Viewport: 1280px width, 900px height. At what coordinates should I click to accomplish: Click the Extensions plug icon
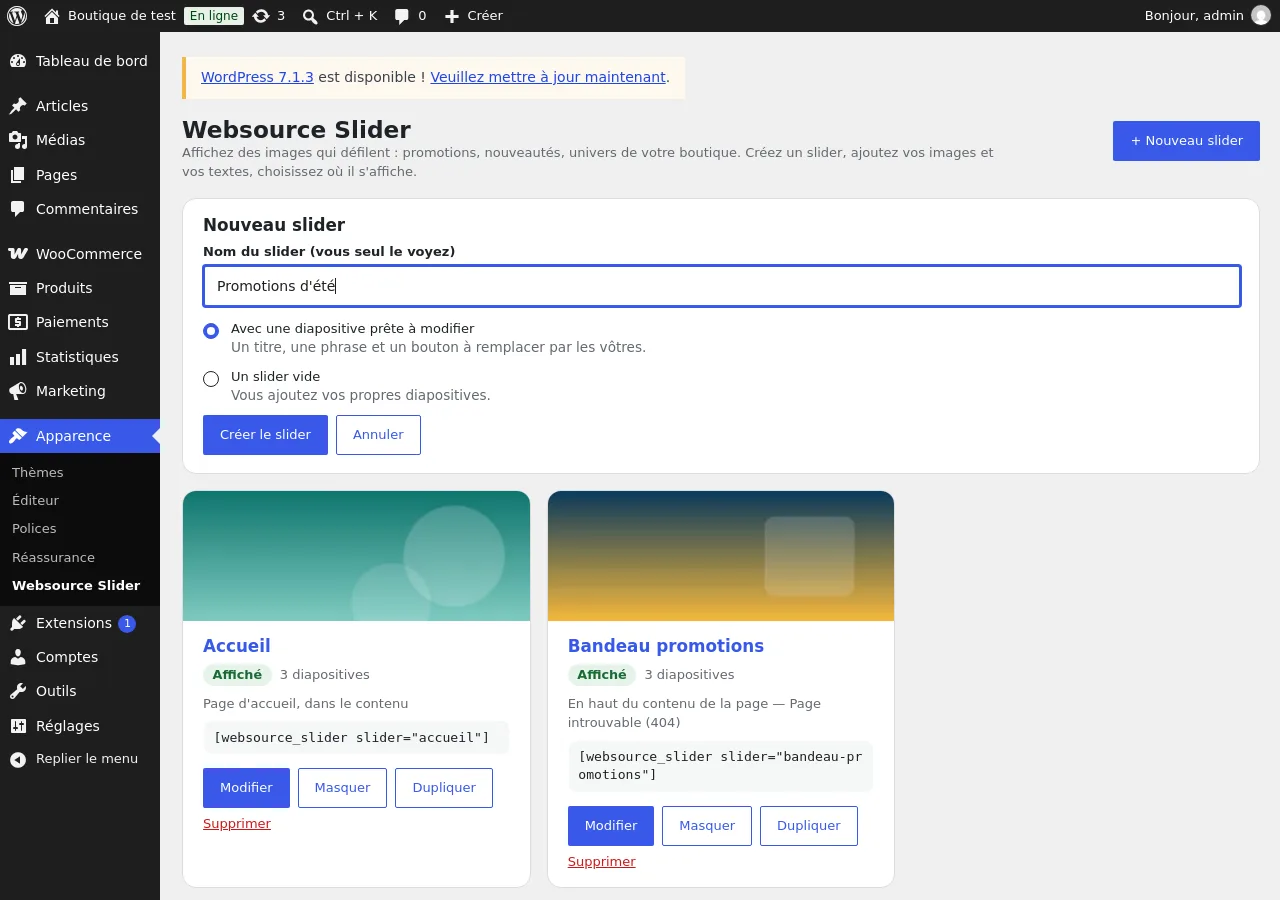[x=18, y=623]
